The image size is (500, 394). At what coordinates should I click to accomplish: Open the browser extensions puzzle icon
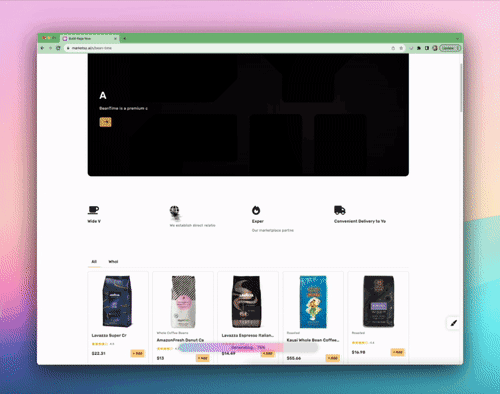click(419, 48)
